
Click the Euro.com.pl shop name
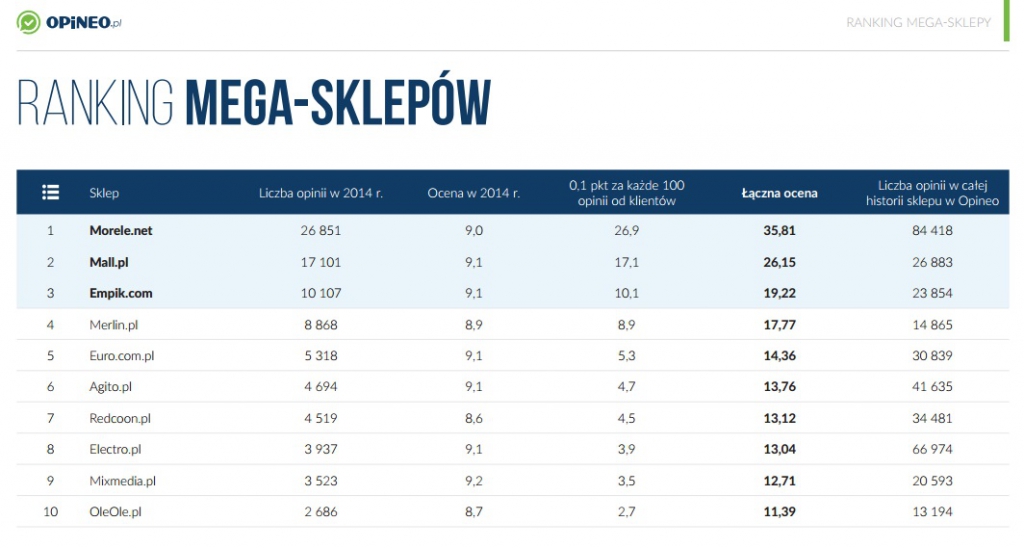pos(122,356)
